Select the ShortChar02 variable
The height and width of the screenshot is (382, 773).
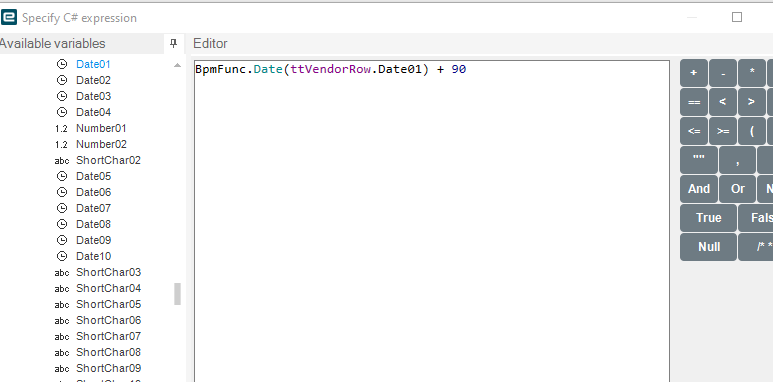108,160
